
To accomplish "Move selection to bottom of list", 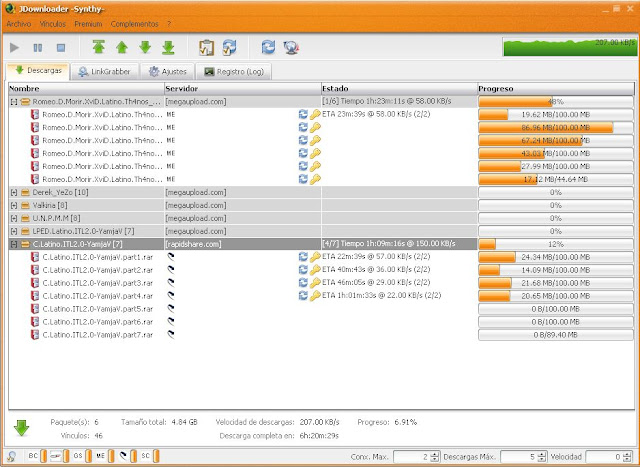I will [168, 47].
